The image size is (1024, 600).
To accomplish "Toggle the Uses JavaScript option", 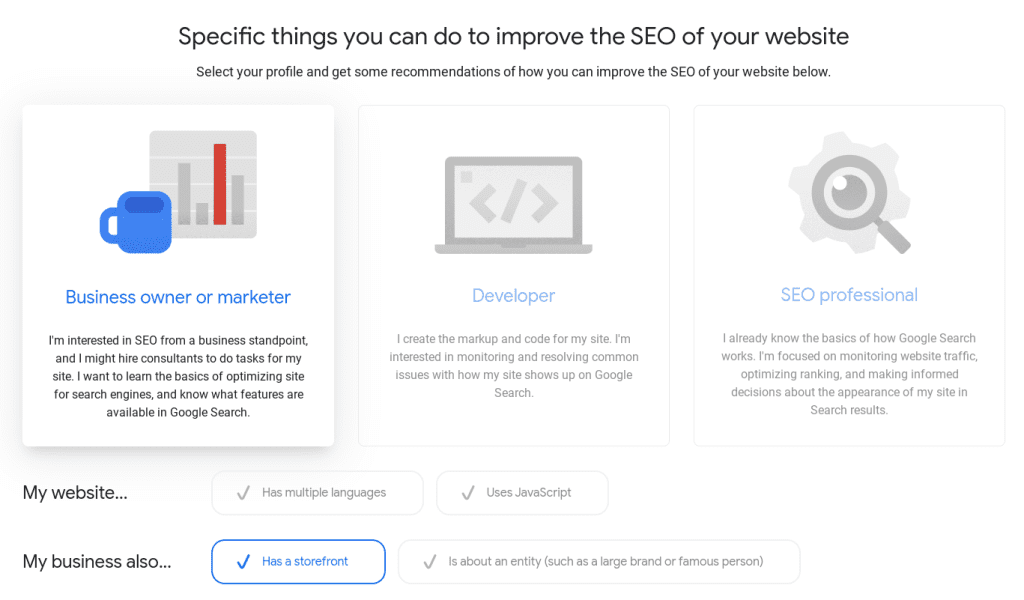I will pos(522,493).
